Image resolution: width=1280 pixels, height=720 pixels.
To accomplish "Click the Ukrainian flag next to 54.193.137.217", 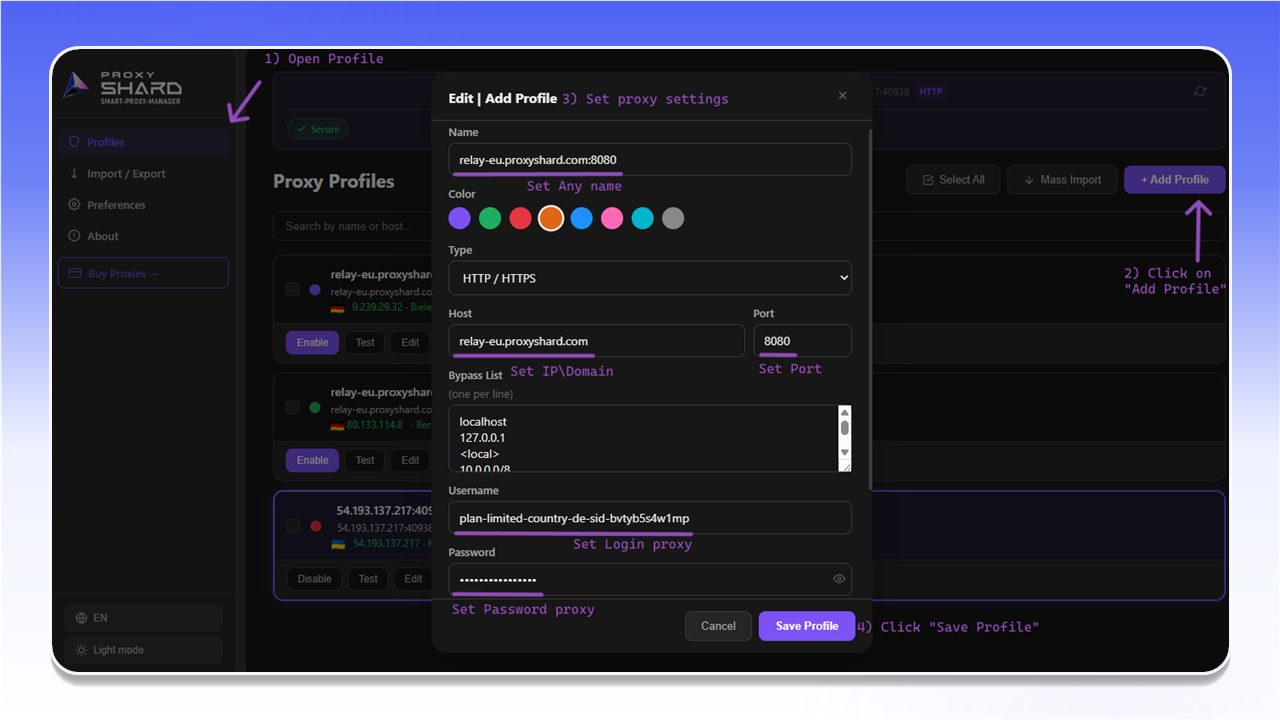I will [x=338, y=544].
